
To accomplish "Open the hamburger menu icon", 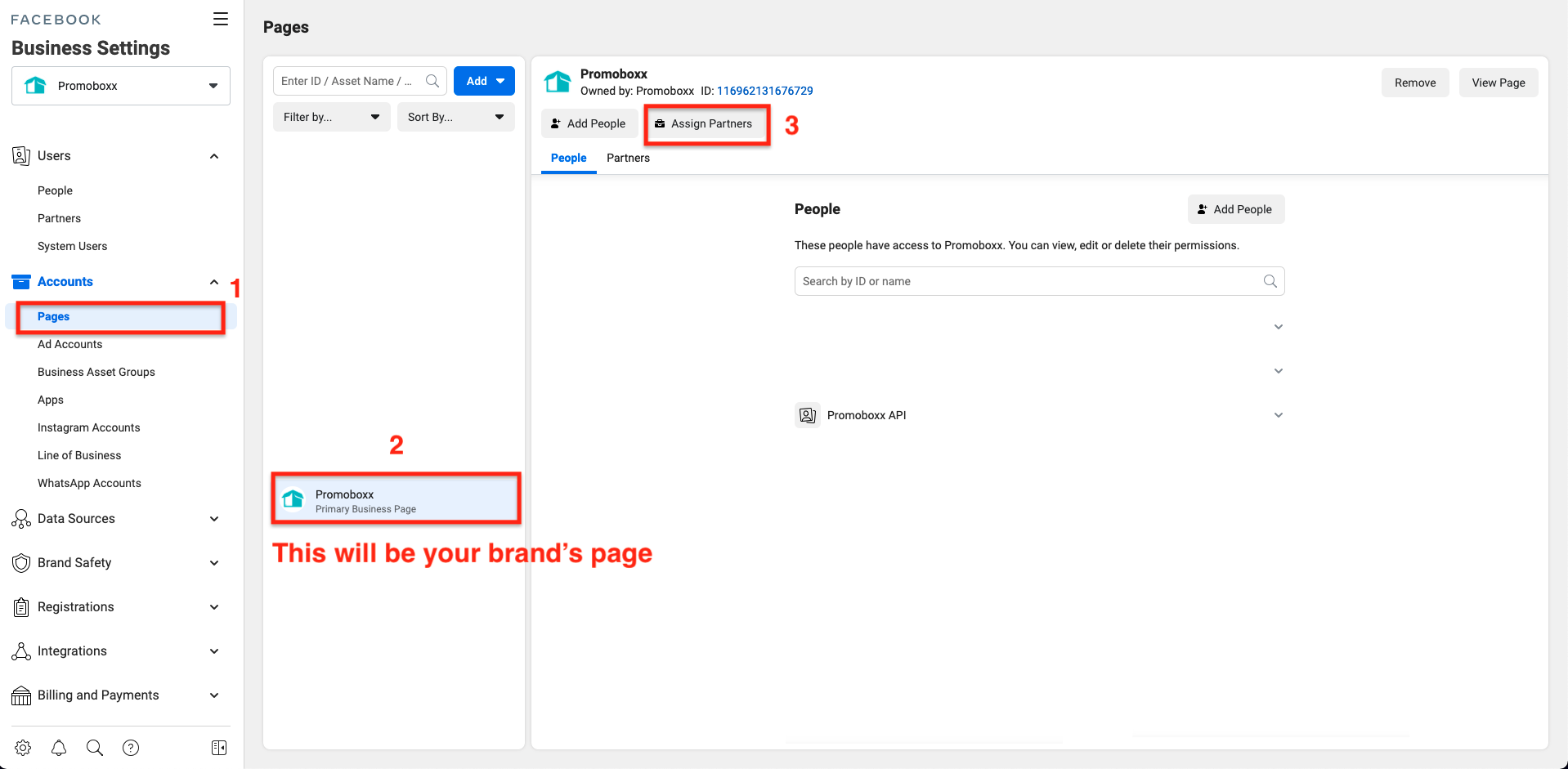I will [221, 19].
